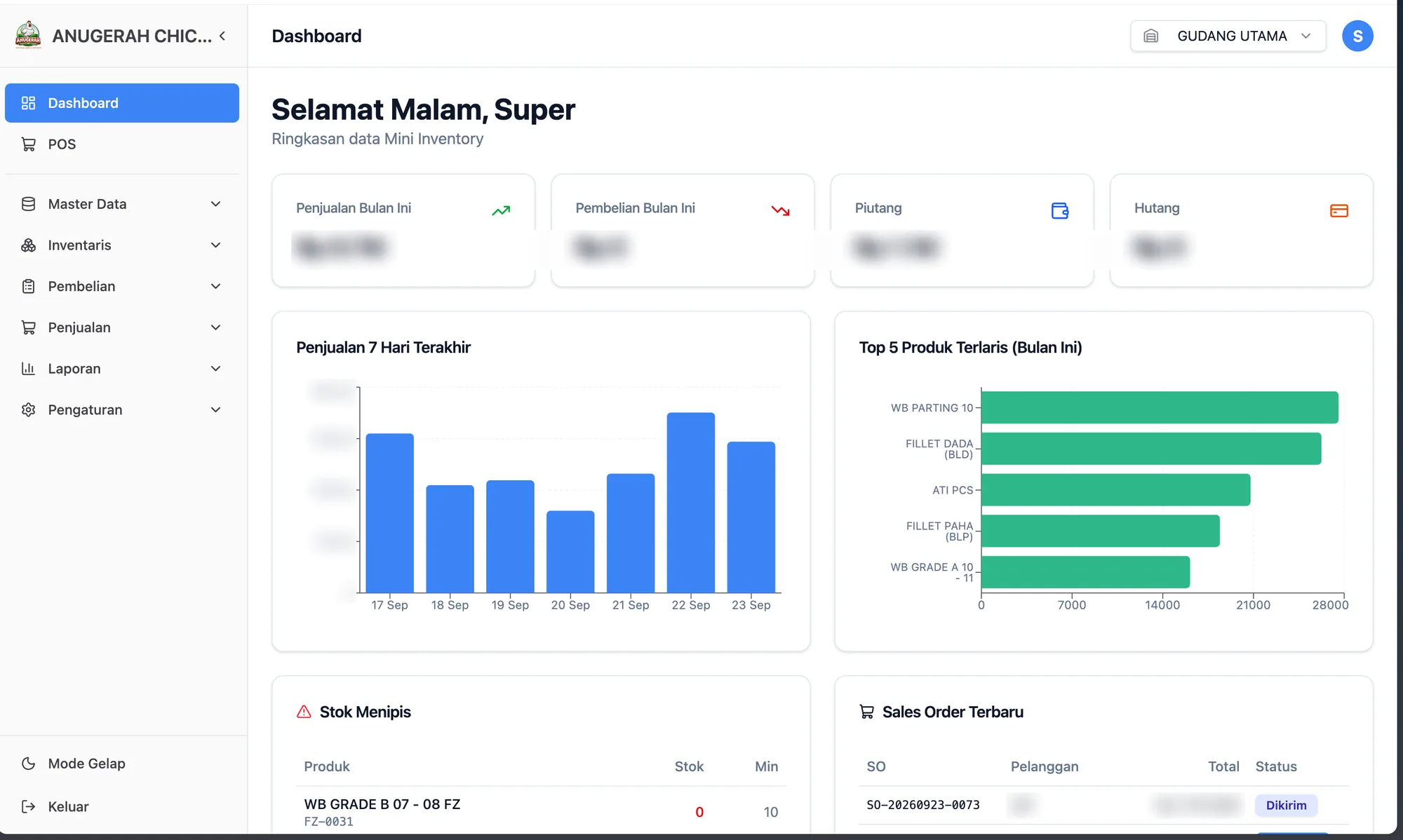Open the Gudang Utama warehouse dropdown
This screenshot has height=840, width=1403.
point(1228,36)
